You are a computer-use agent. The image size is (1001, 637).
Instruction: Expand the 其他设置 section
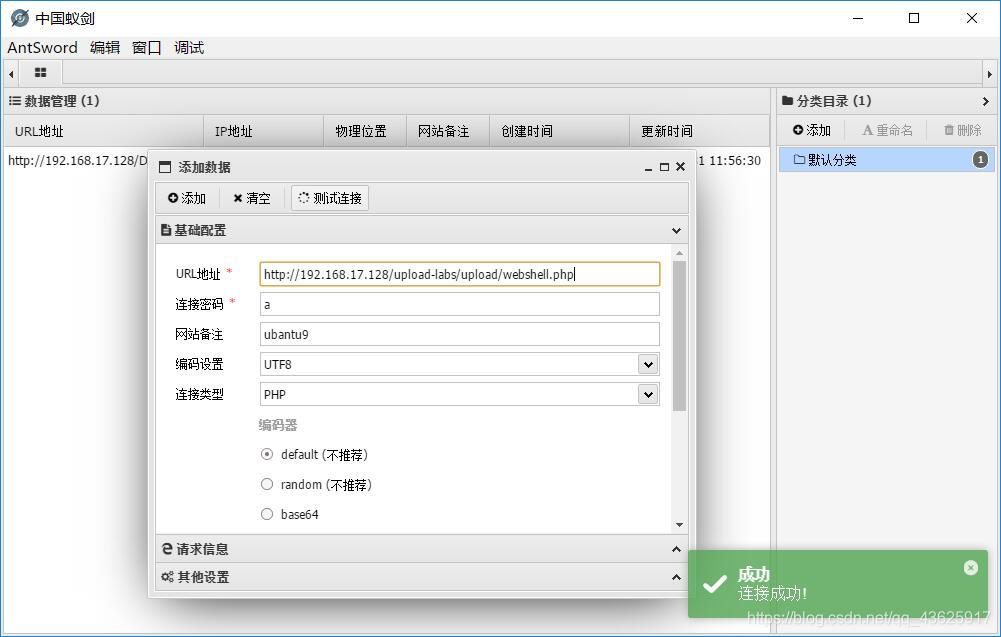[676, 577]
